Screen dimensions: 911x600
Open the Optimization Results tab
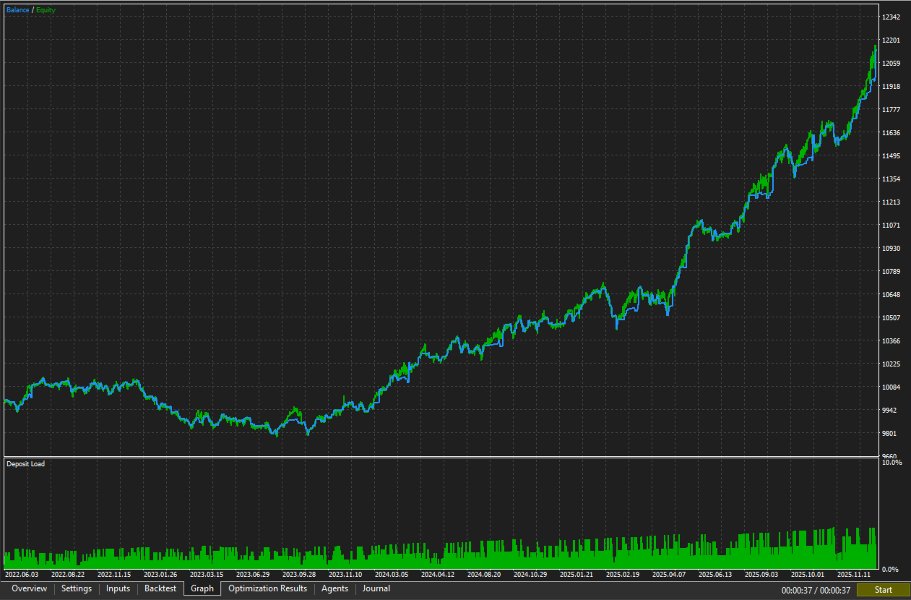(x=267, y=589)
